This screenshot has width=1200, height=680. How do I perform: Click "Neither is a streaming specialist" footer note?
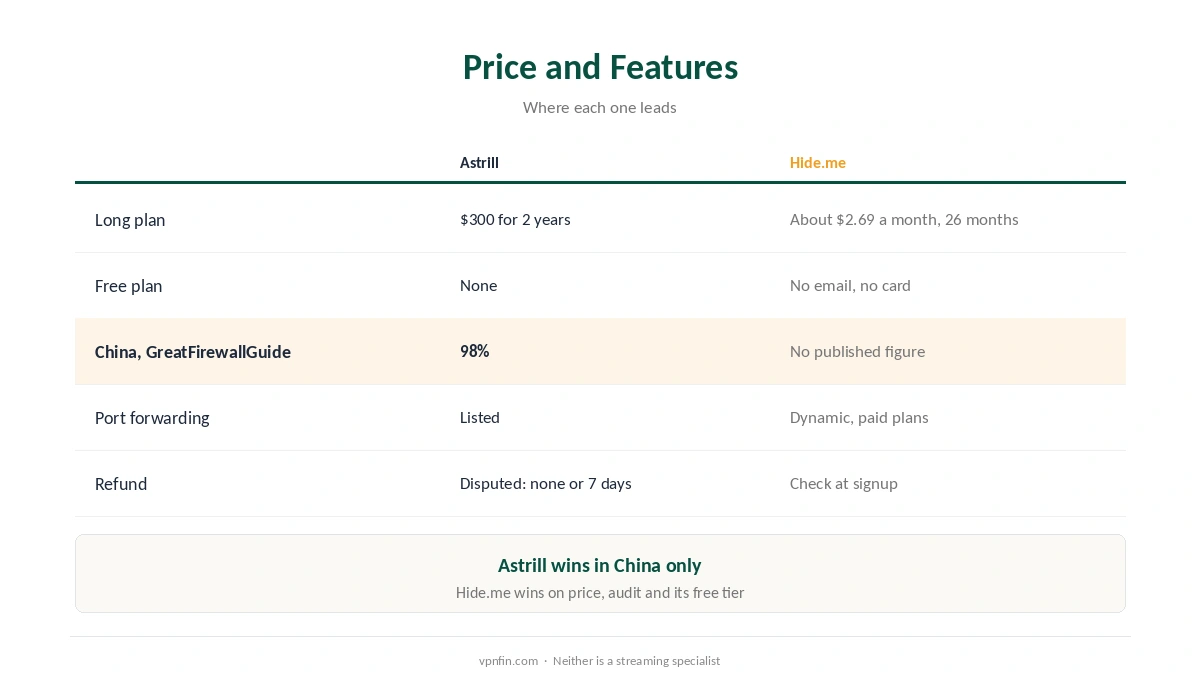[x=636, y=661]
